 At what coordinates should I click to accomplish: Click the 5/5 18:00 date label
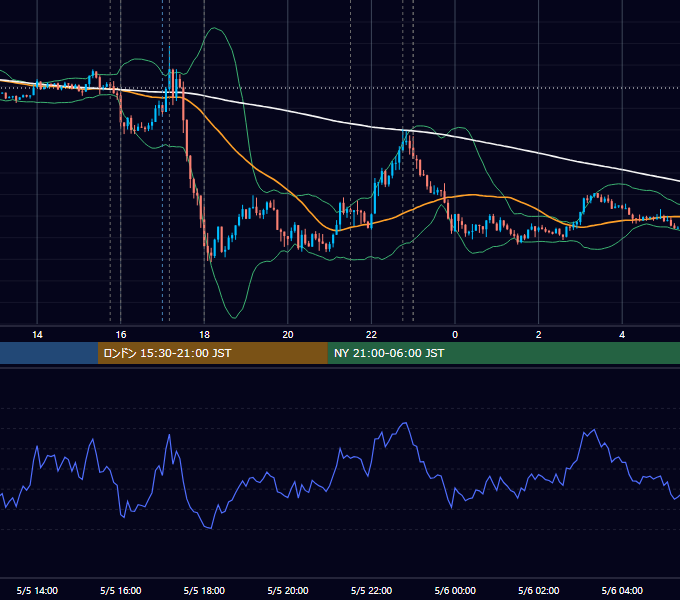pyautogui.click(x=204, y=590)
